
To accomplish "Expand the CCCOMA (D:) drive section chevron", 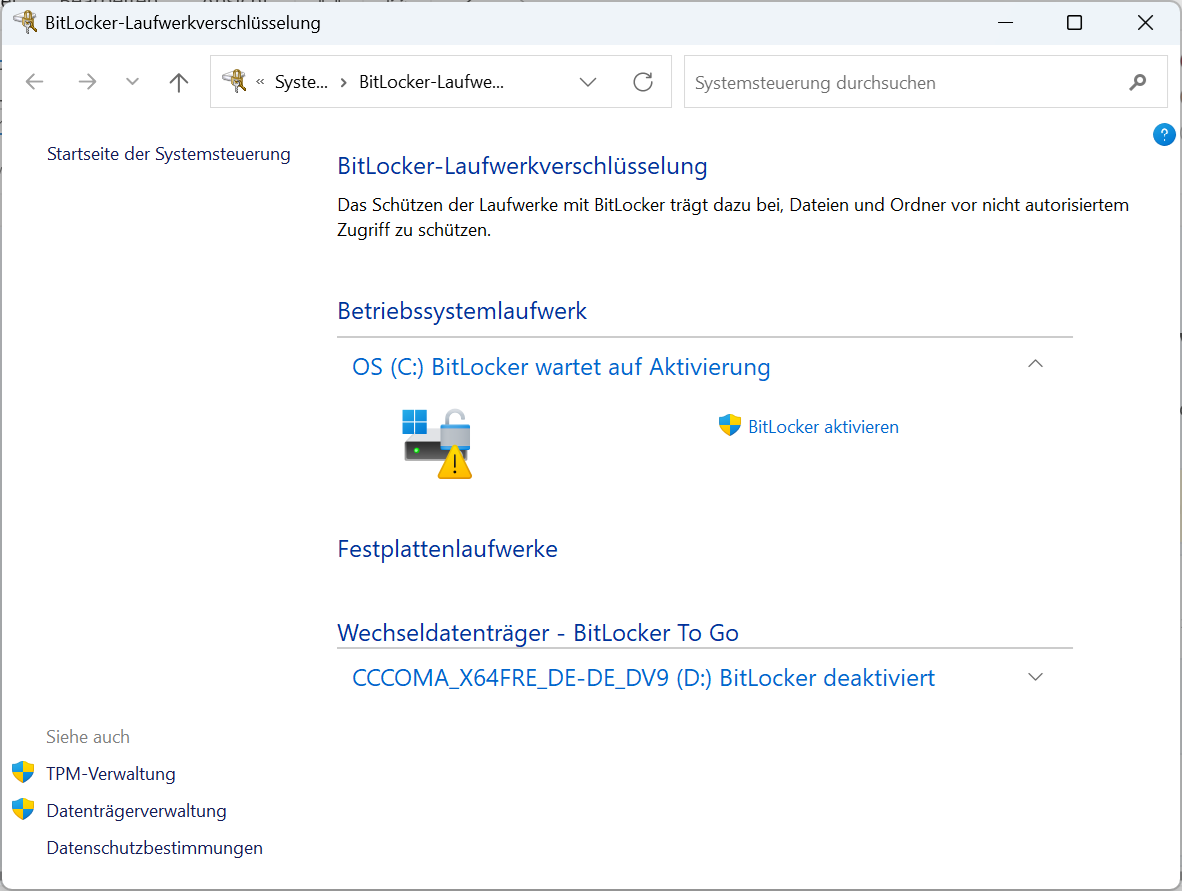I will click(1036, 677).
